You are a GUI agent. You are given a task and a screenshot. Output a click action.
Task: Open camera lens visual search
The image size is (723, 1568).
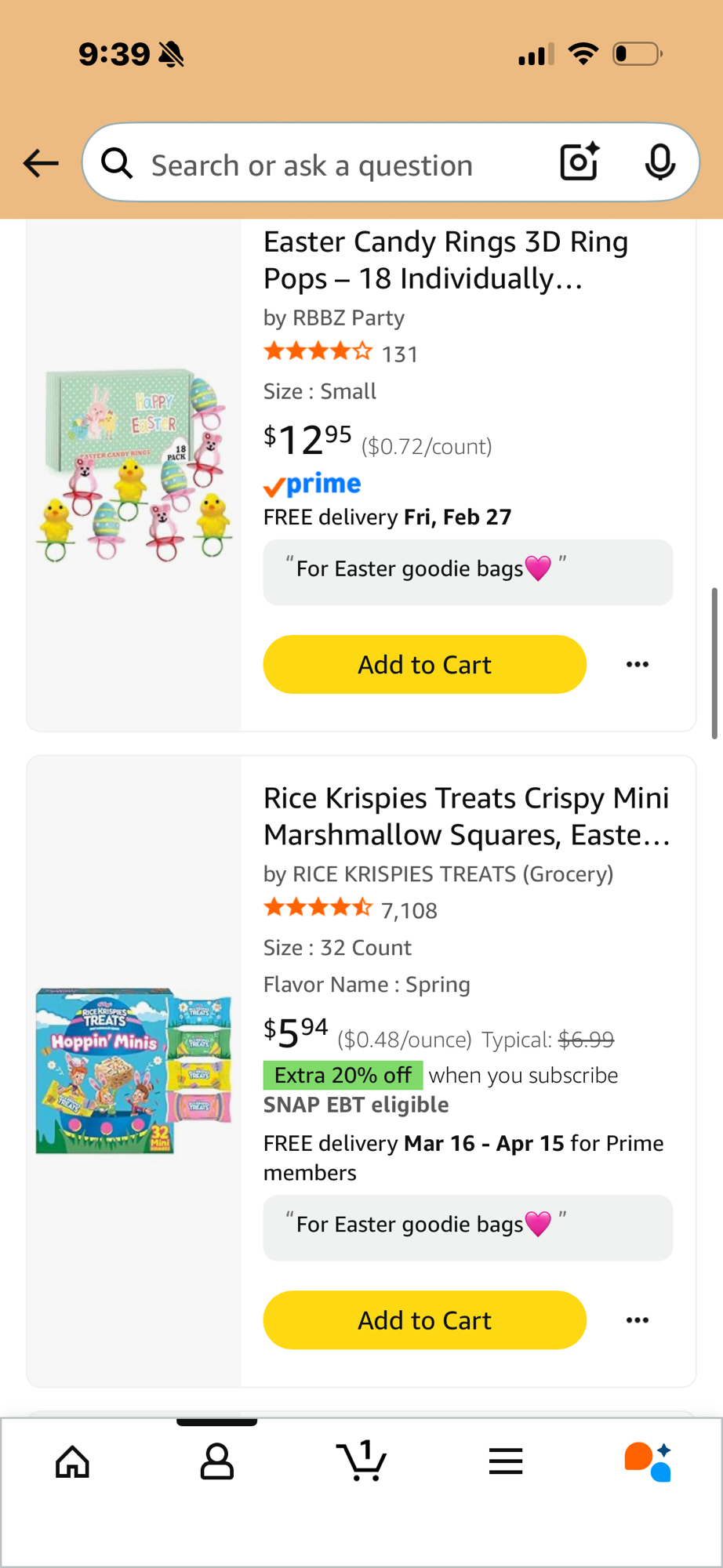point(579,162)
